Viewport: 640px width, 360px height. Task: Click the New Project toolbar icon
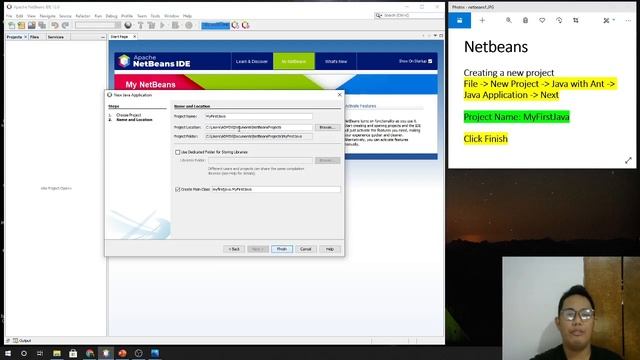(x=21, y=25)
